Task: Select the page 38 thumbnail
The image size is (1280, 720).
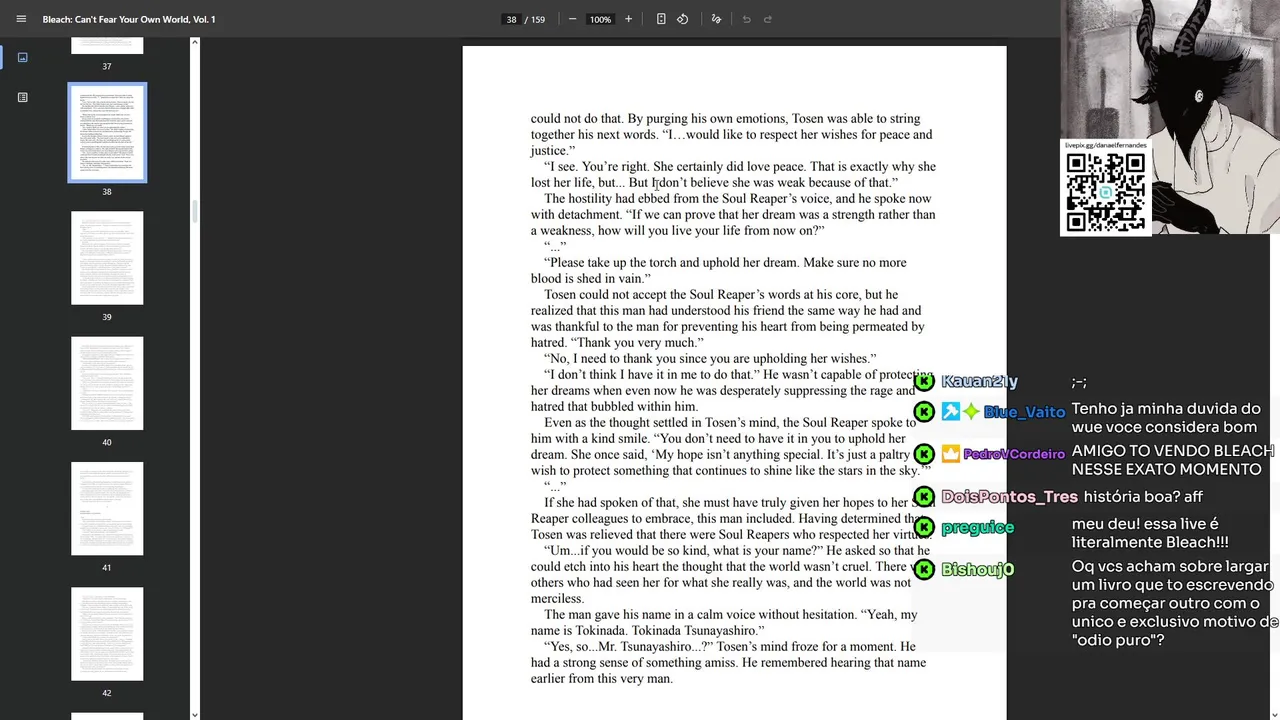Action: pyautogui.click(x=107, y=133)
